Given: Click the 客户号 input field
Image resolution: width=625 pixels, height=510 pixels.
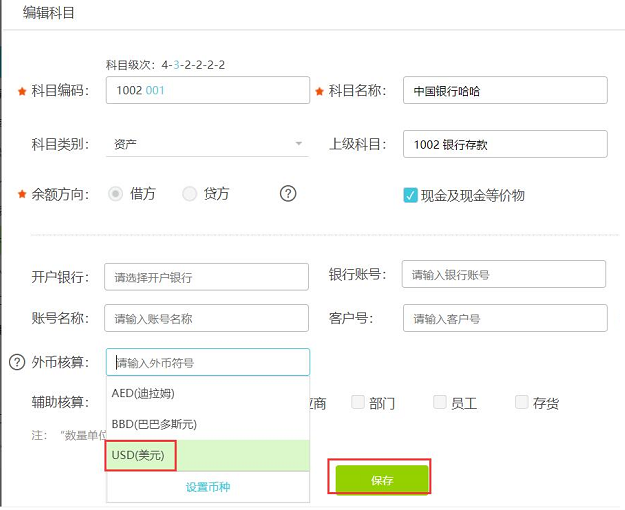Looking at the screenshot, I should pyautogui.click(x=505, y=319).
